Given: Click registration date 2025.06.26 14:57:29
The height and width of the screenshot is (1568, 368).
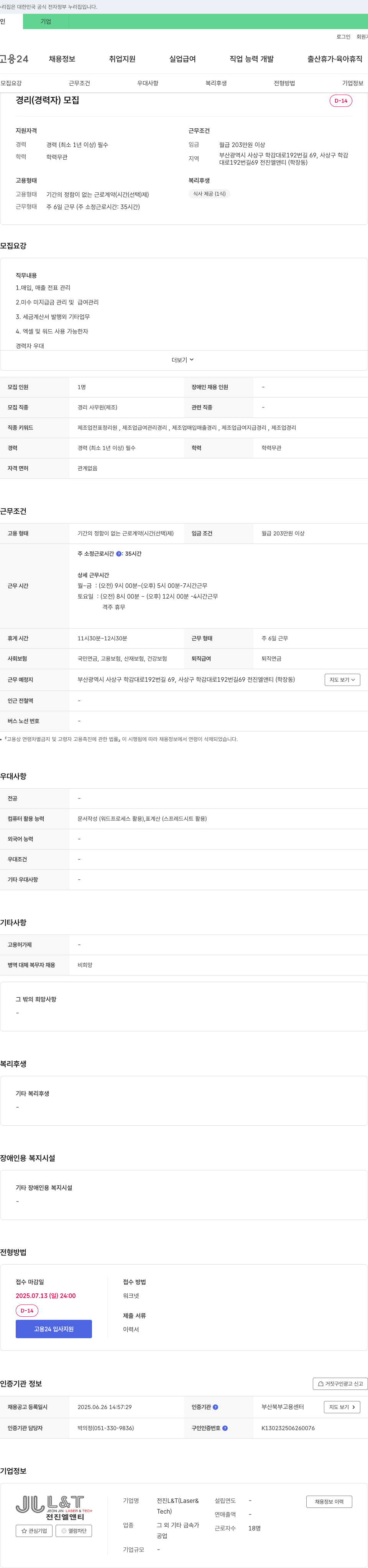Looking at the screenshot, I should tap(104, 1407).
